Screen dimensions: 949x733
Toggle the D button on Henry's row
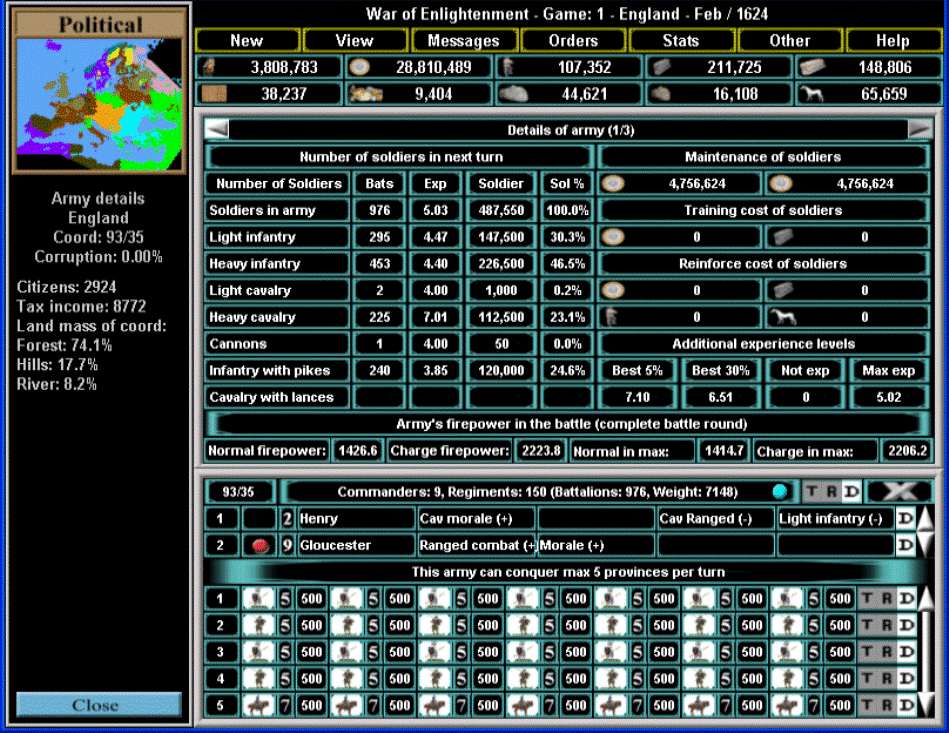(x=904, y=519)
